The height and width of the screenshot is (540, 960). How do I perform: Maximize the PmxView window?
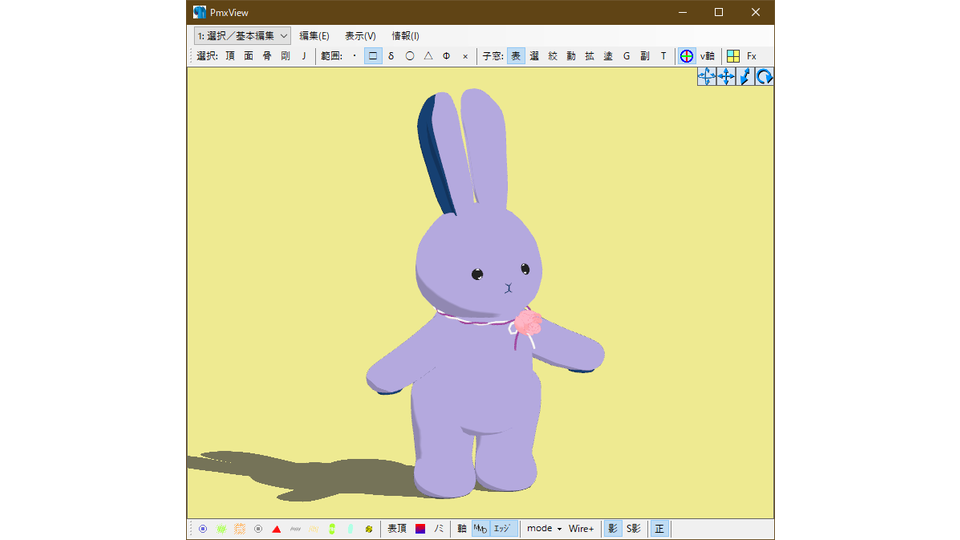[719, 12]
